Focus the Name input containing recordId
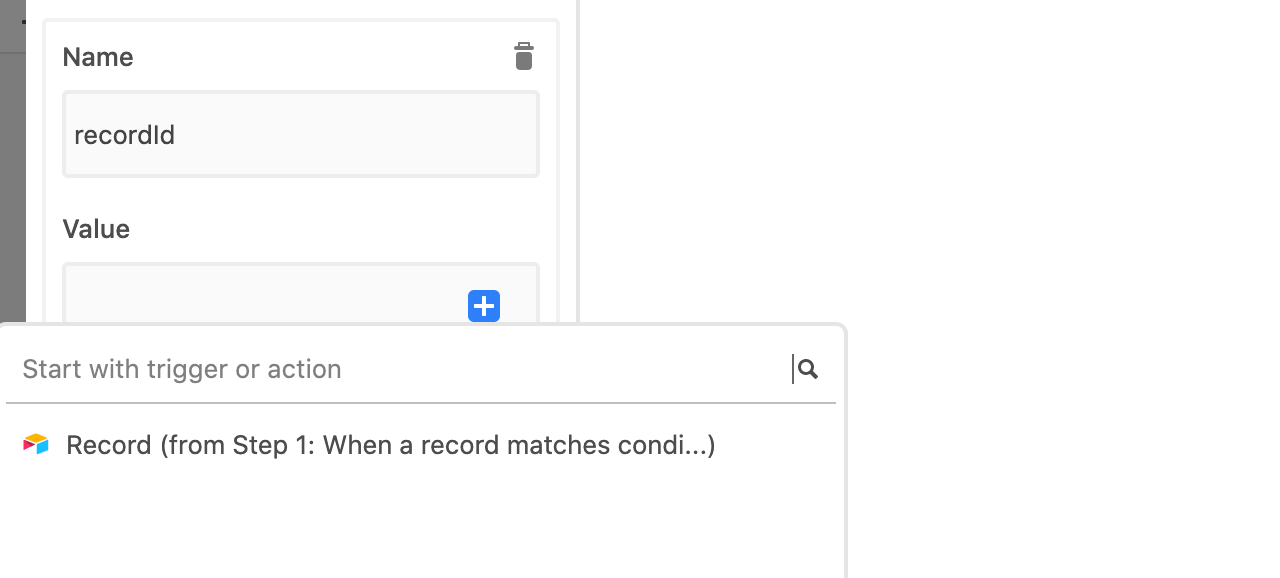 pyautogui.click(x=301, y=134)
